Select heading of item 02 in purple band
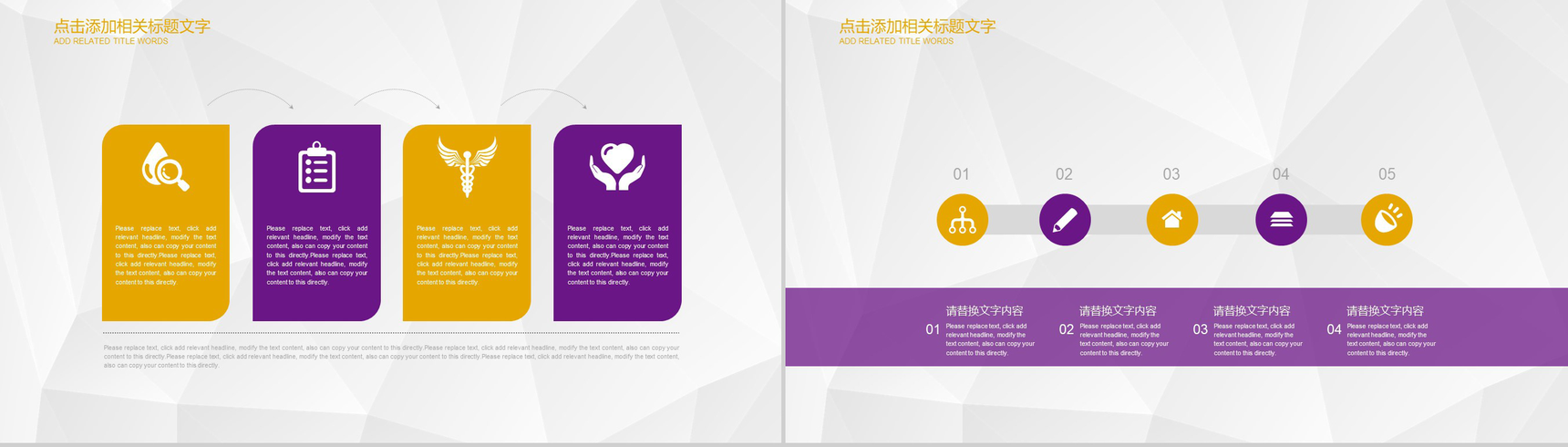The width and height of the screenshot is (1568, 447). 1119,311
